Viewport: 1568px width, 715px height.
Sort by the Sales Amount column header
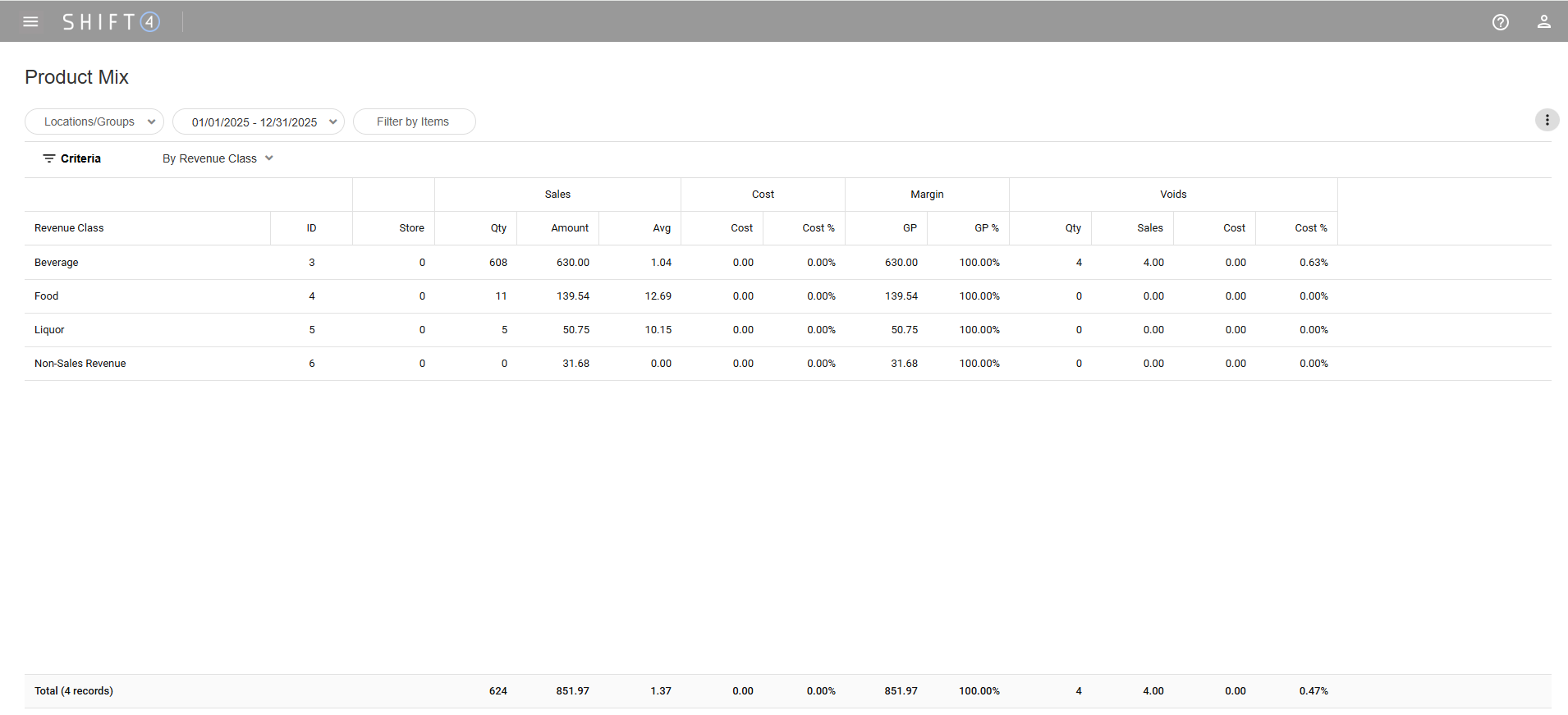click(x=569, y=228)
